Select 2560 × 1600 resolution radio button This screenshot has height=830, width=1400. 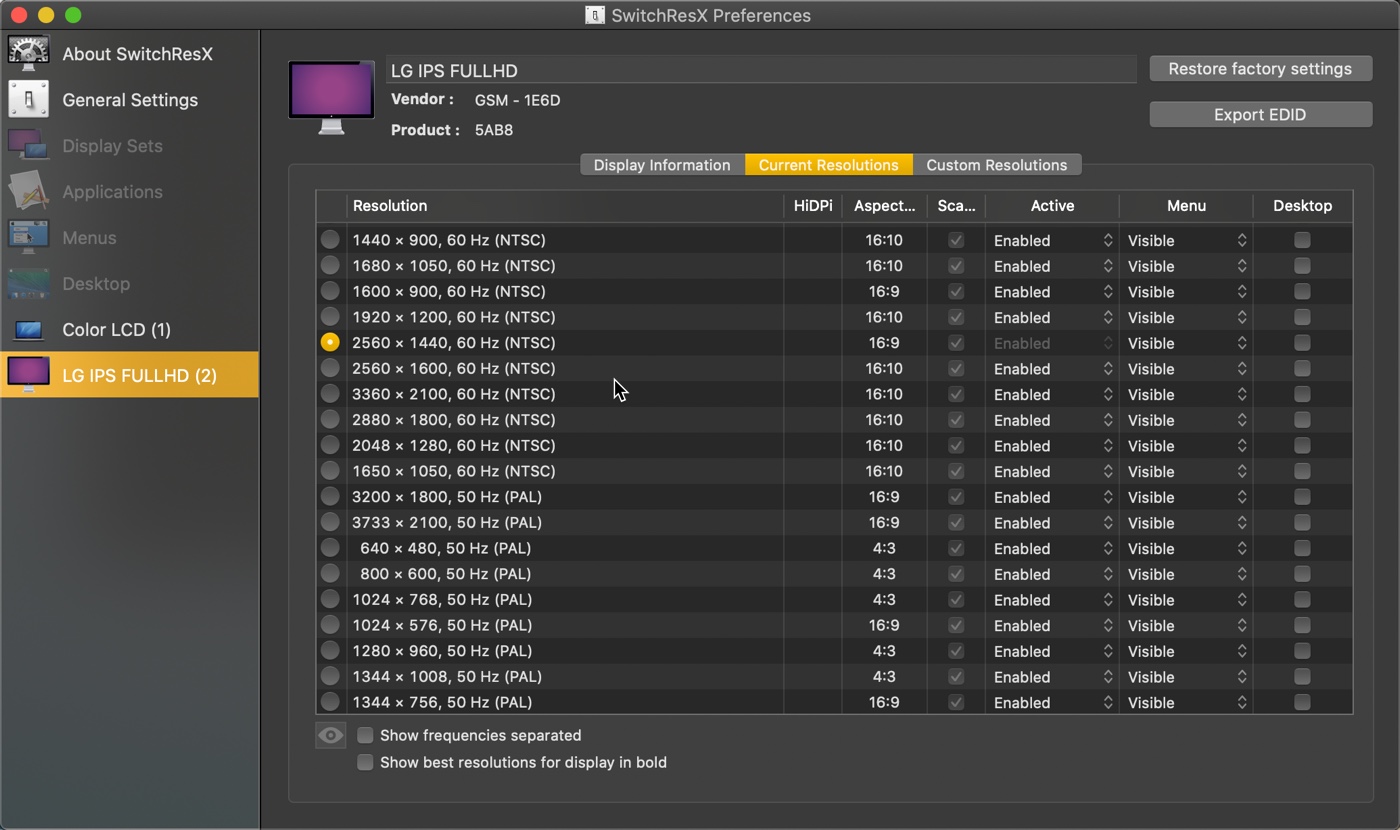tap(330, 368)
